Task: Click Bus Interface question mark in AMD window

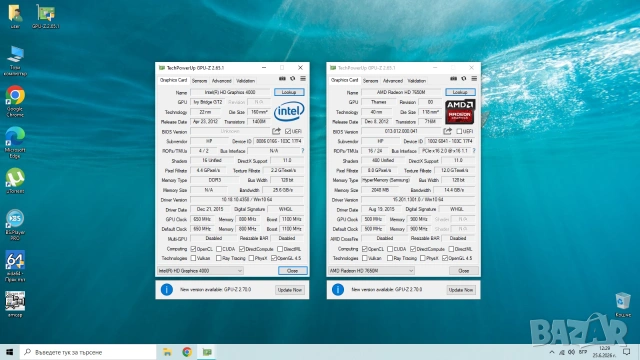Action: coord(473,151)
